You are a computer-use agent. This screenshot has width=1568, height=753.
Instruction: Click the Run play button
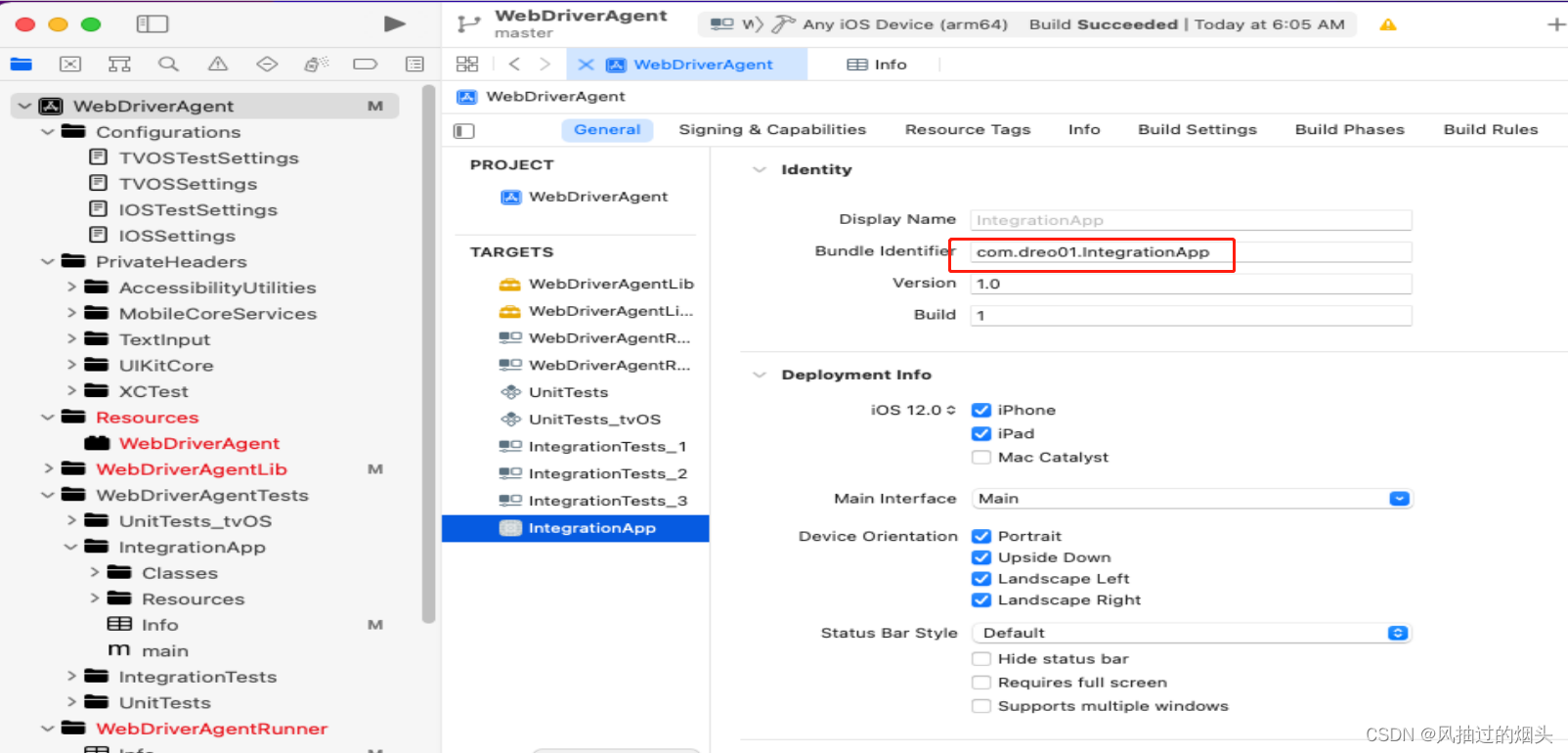[x=395, y=23]
